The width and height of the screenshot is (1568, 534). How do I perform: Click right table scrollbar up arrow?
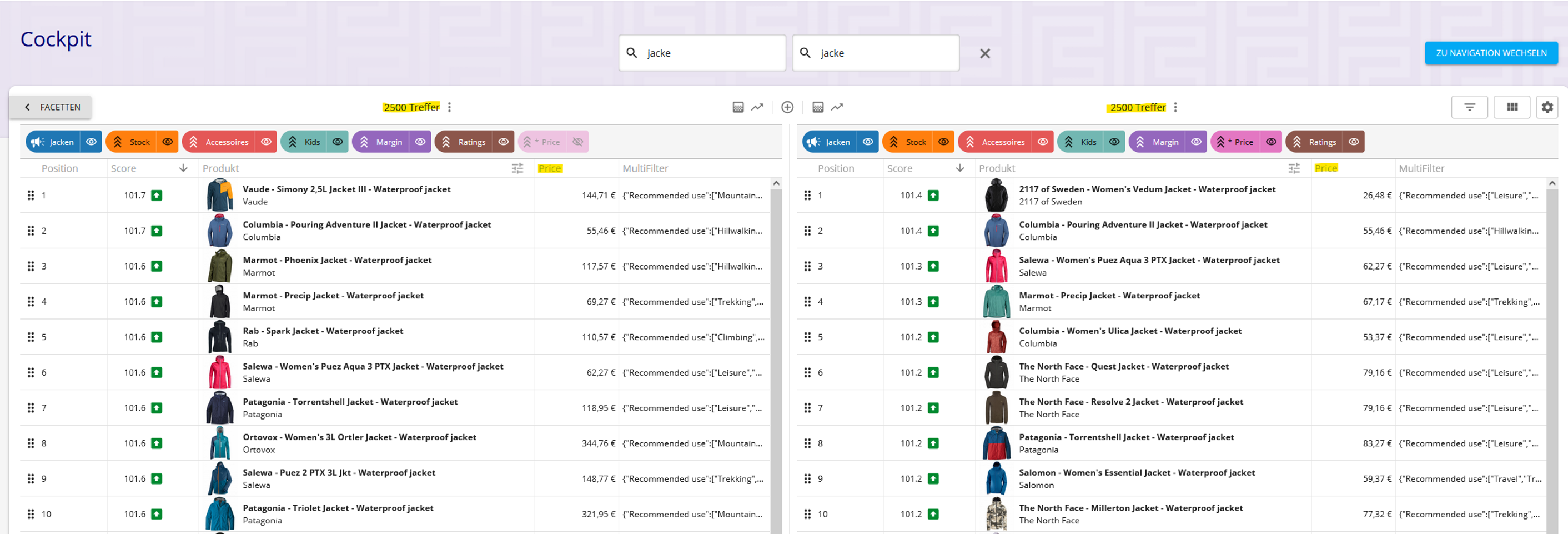tap(1552, 183)
